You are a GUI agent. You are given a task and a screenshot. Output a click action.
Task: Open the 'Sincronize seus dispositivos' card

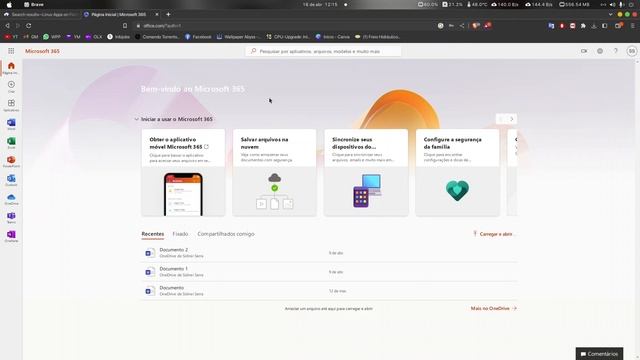click(x=366, y=173)
